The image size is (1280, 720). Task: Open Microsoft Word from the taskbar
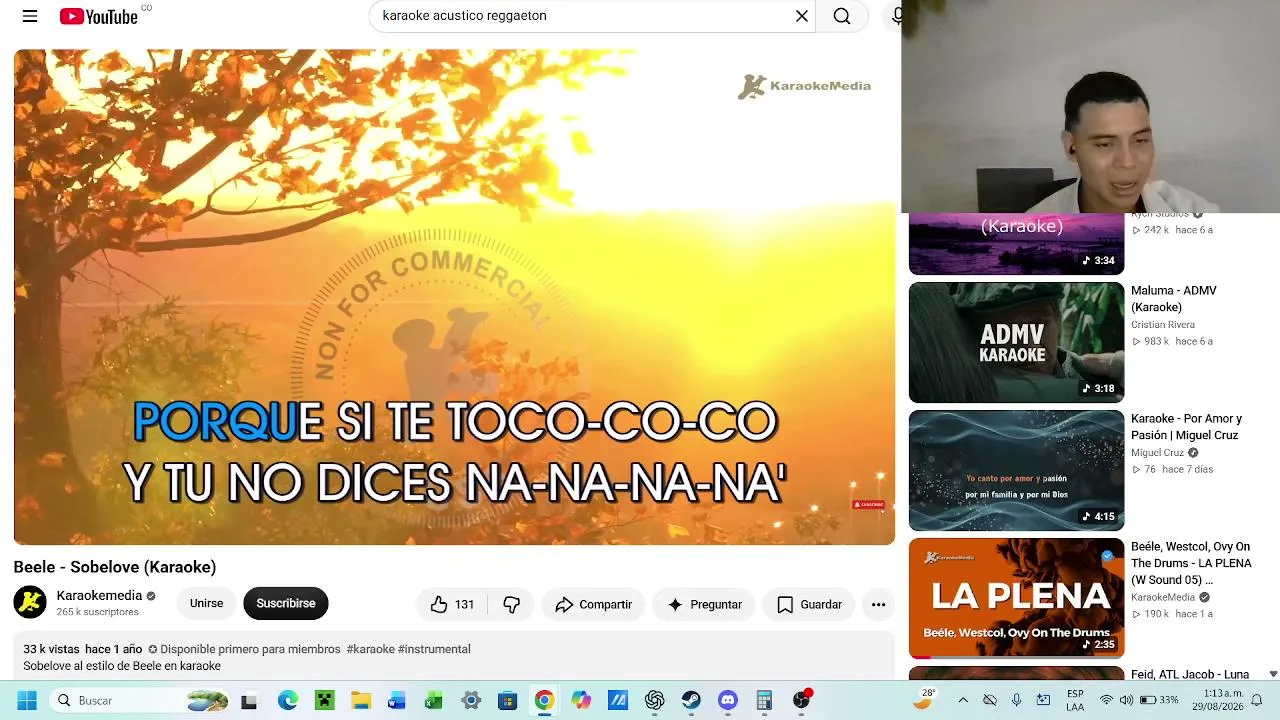pos(397,701)
